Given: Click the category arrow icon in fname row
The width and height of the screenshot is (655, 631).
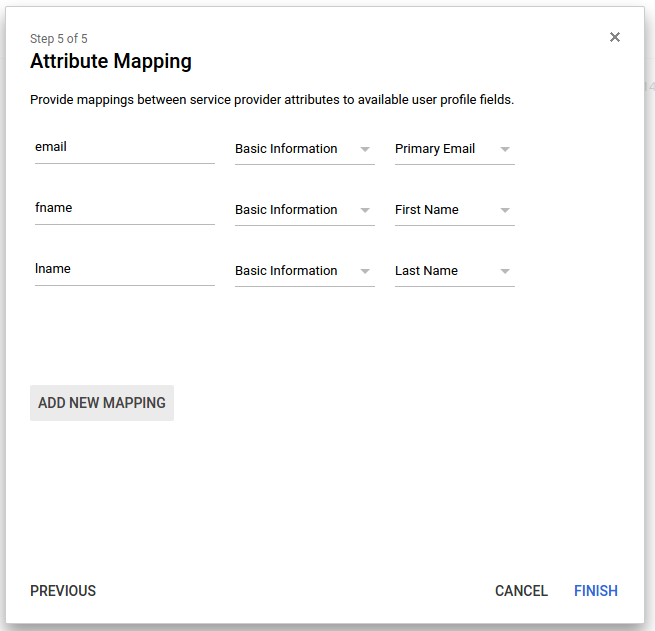Looking at the screenshot, I should pyautogui.click(x=365, y=211).
